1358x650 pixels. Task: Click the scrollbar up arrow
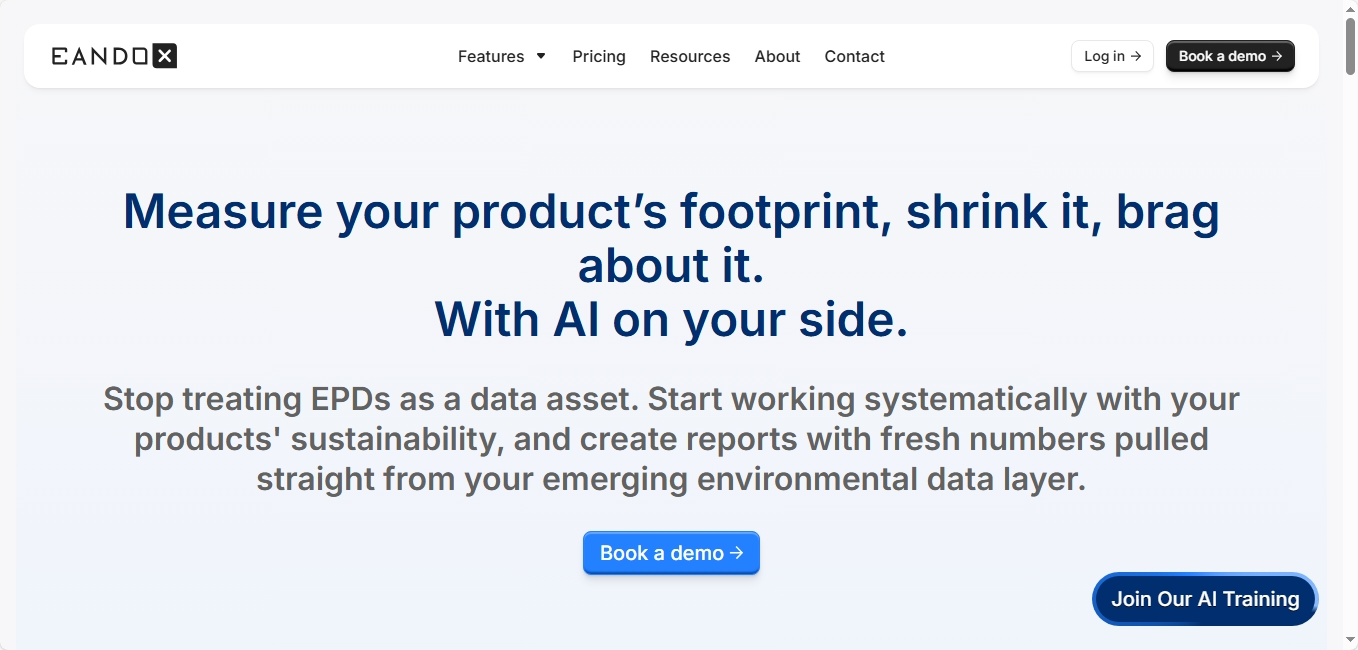click(x=1350, y=7)
